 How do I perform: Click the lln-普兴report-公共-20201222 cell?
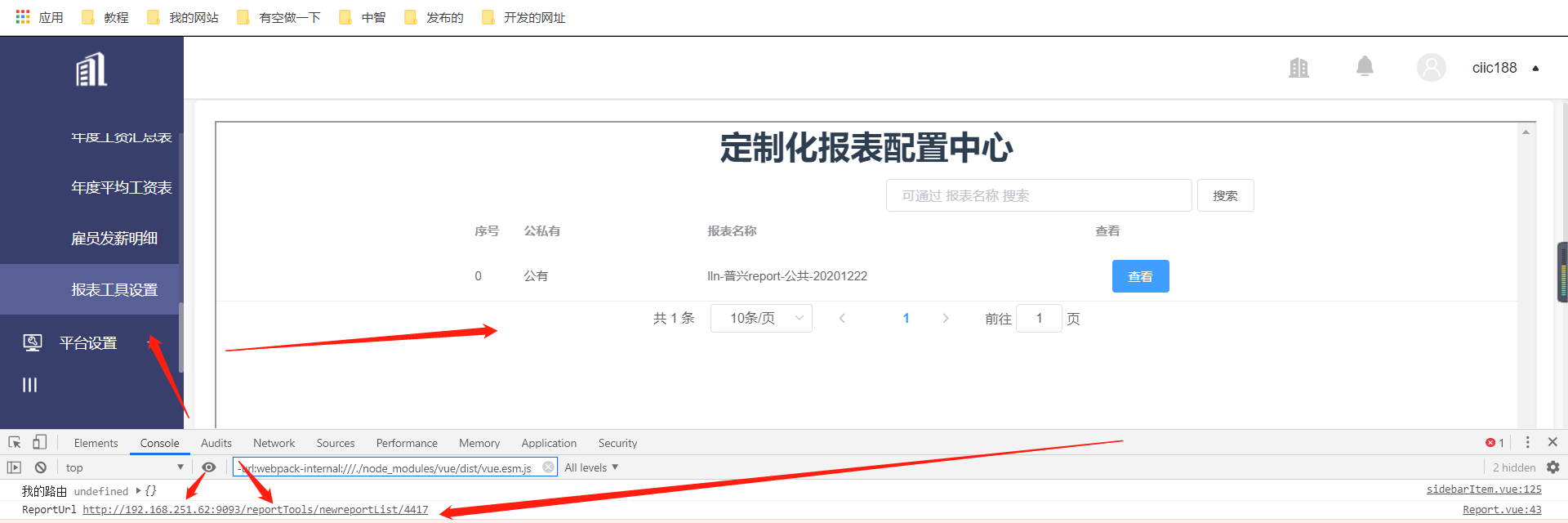click(x=787, y=276)
